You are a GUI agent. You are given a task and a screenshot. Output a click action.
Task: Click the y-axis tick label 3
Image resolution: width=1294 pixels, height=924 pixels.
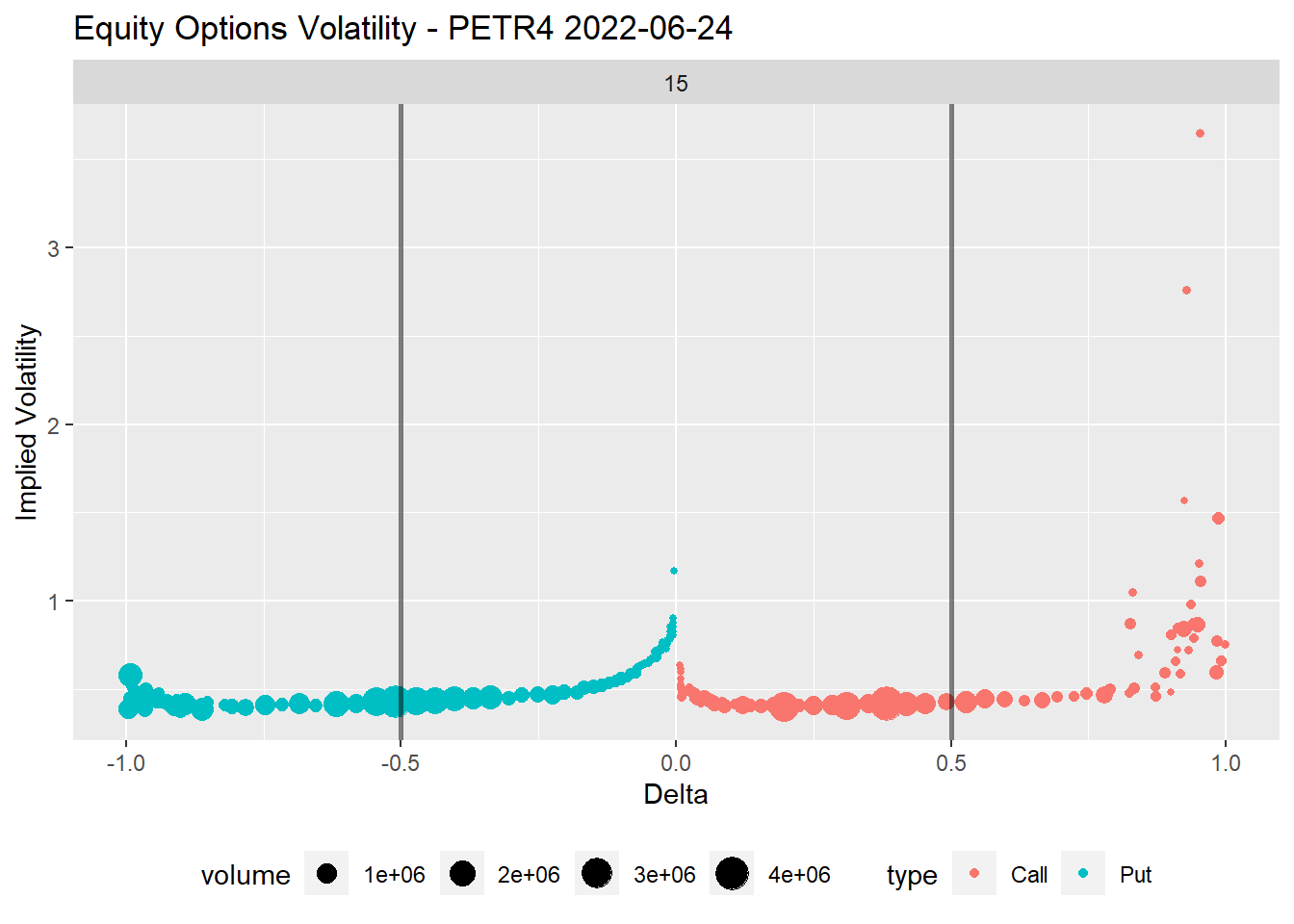tap(53, 248)
